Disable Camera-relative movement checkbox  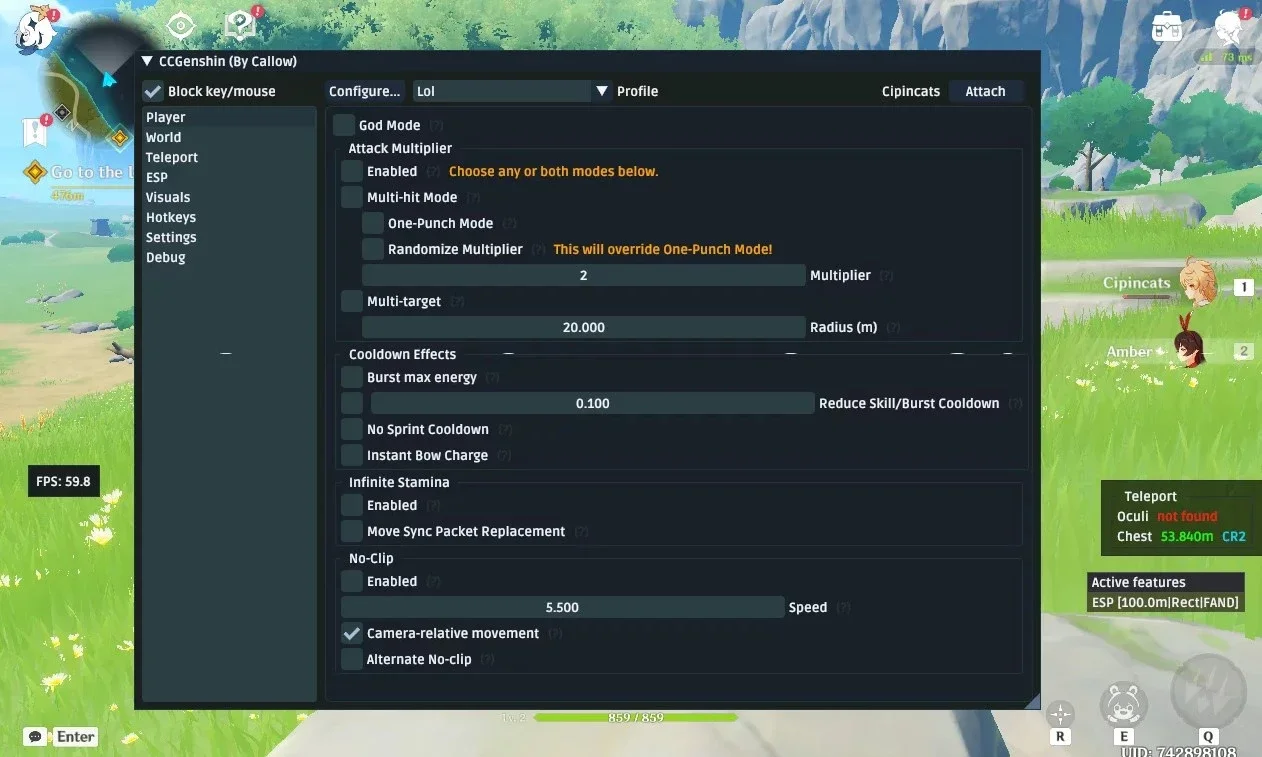tap(352, 633)
